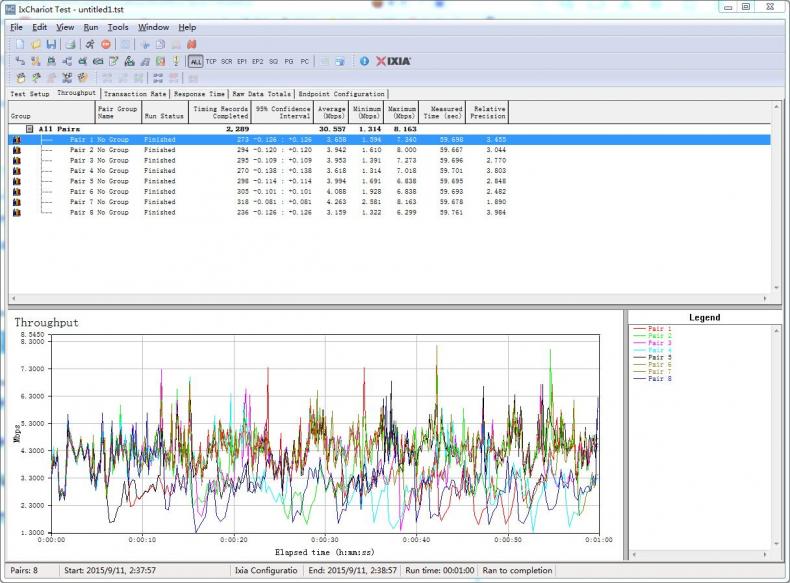Click the Run Status column header

click(x=165, y=112)
